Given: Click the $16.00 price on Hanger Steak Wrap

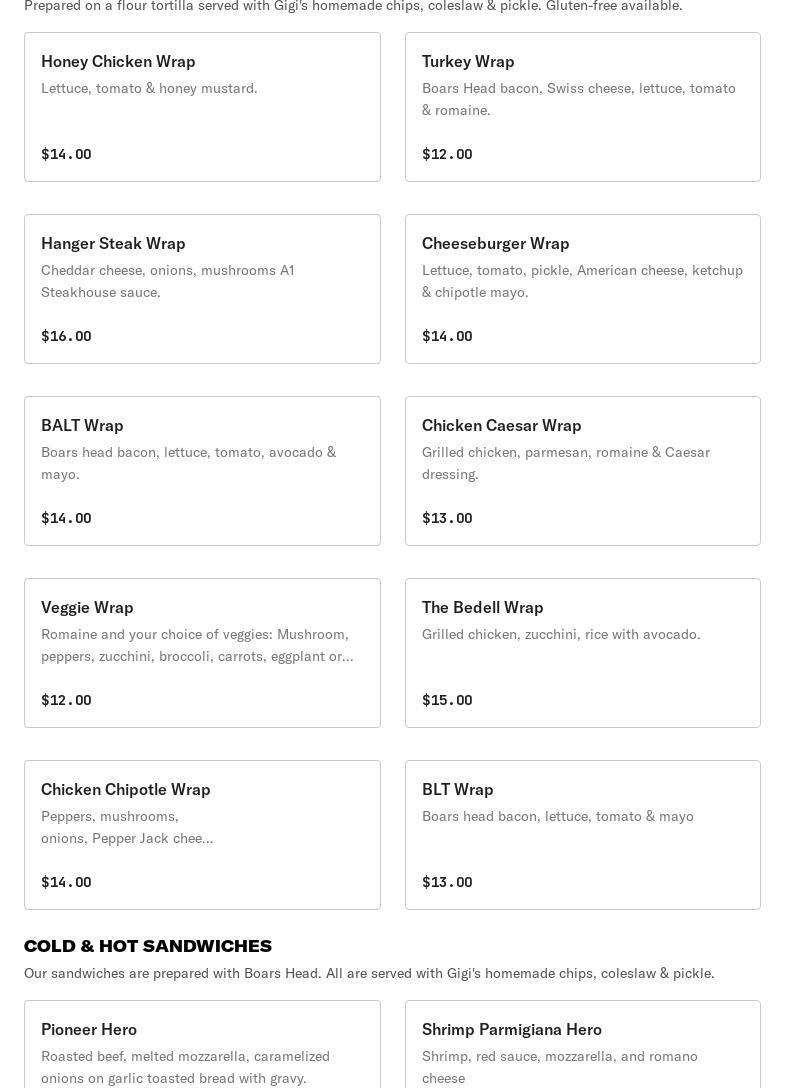Looking at the screenshot, I should [66, 336].
